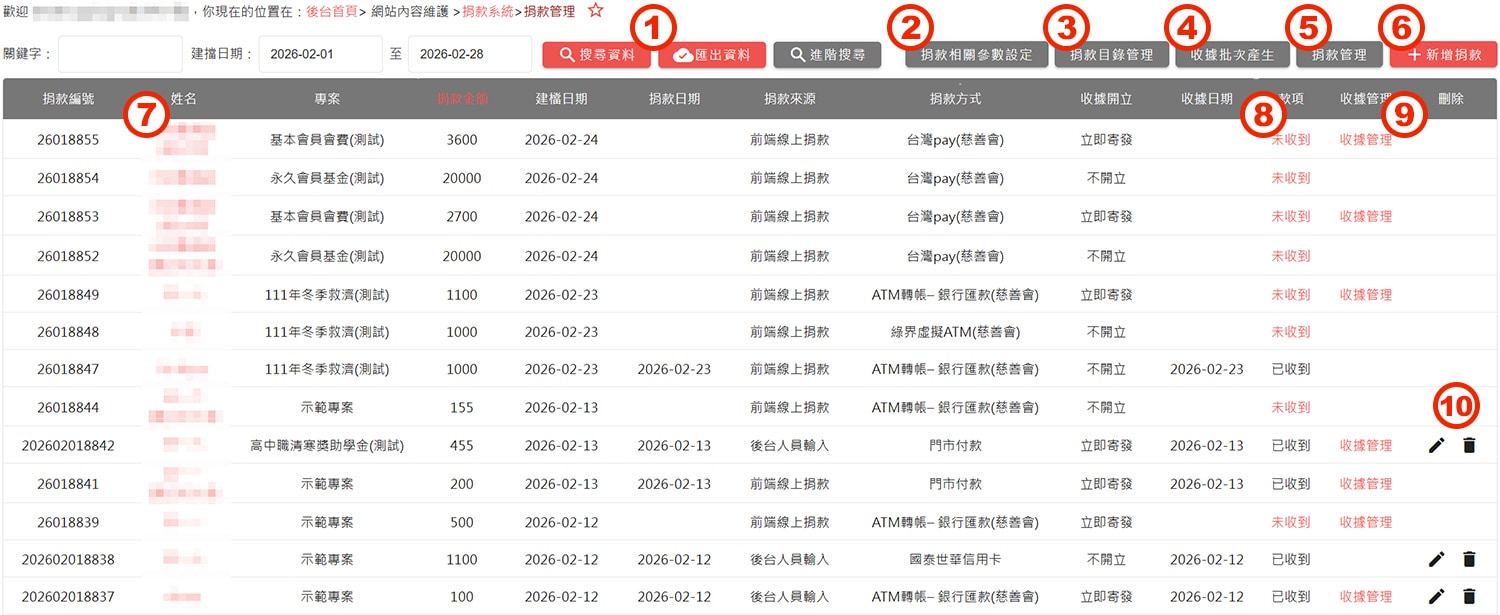Screen dimensions: 1500x615
Task: Delete donation 202602018842 using the trash icon
Action: point(1469,445)
